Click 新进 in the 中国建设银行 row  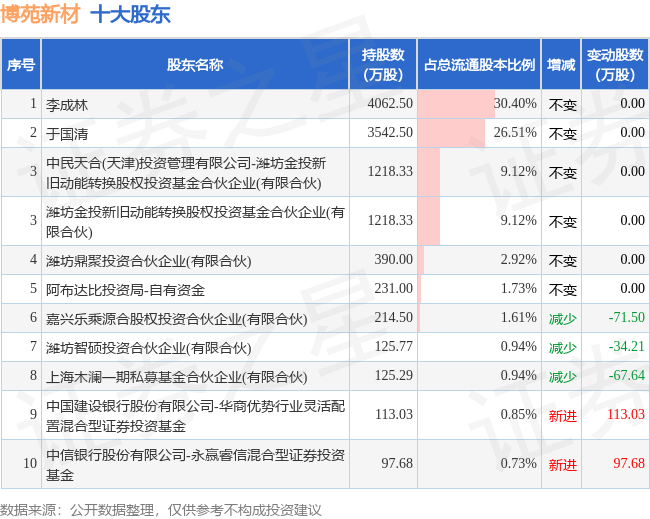point(563,416)
